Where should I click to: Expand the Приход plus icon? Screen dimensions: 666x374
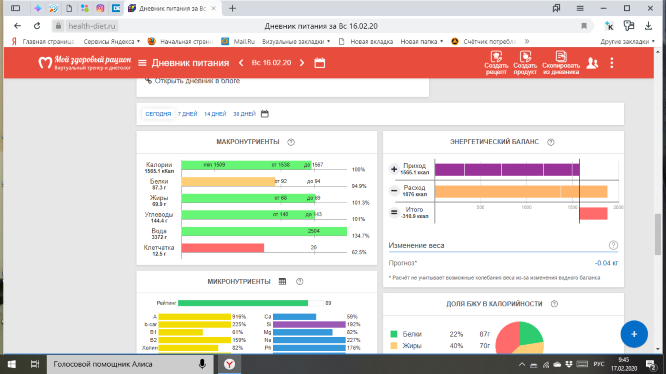pos(394,169)
